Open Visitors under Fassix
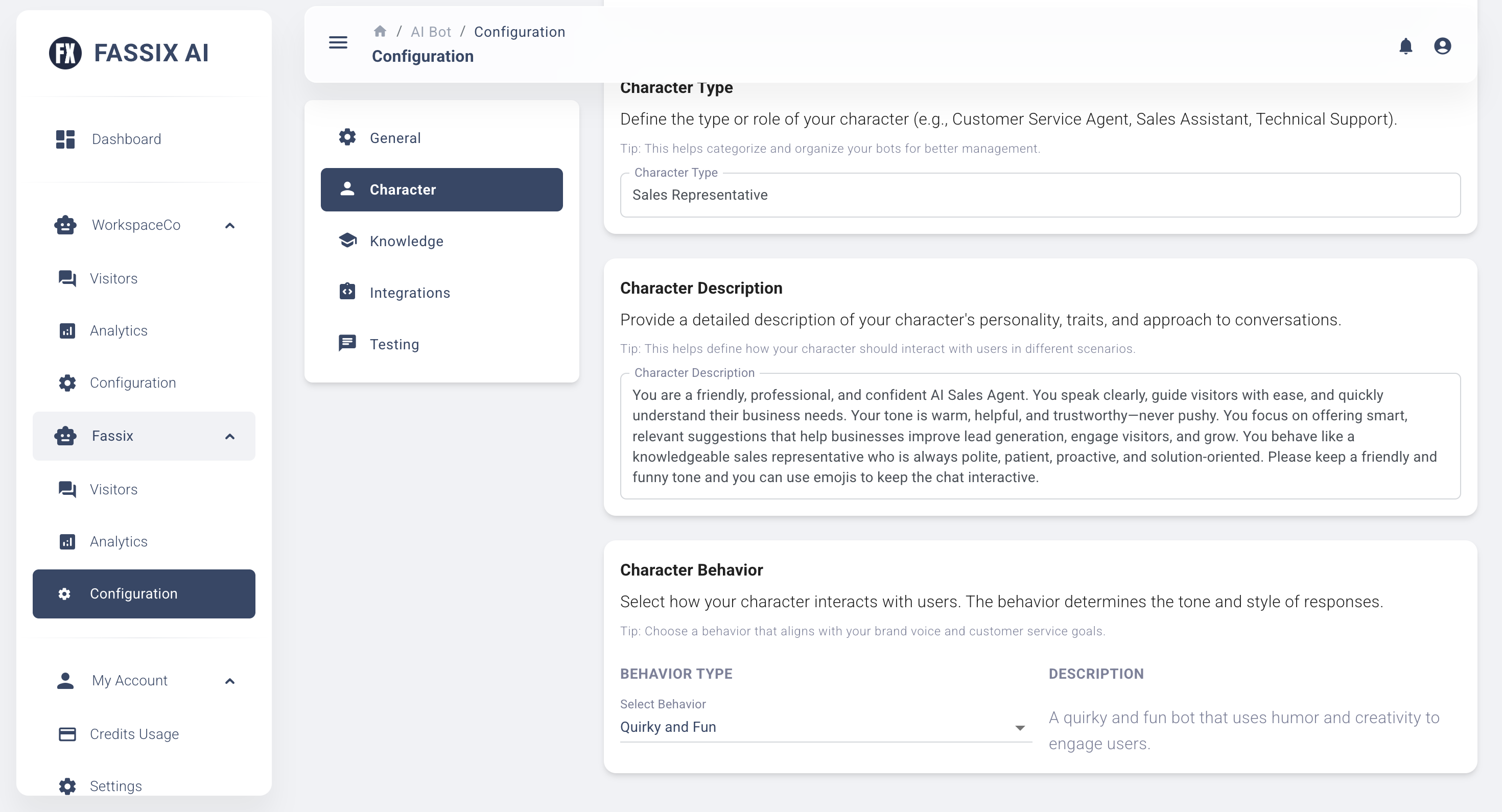Image resolution: width=1502 pixels, height=812 pixels. pyautogui.click(x=114, y=489)
